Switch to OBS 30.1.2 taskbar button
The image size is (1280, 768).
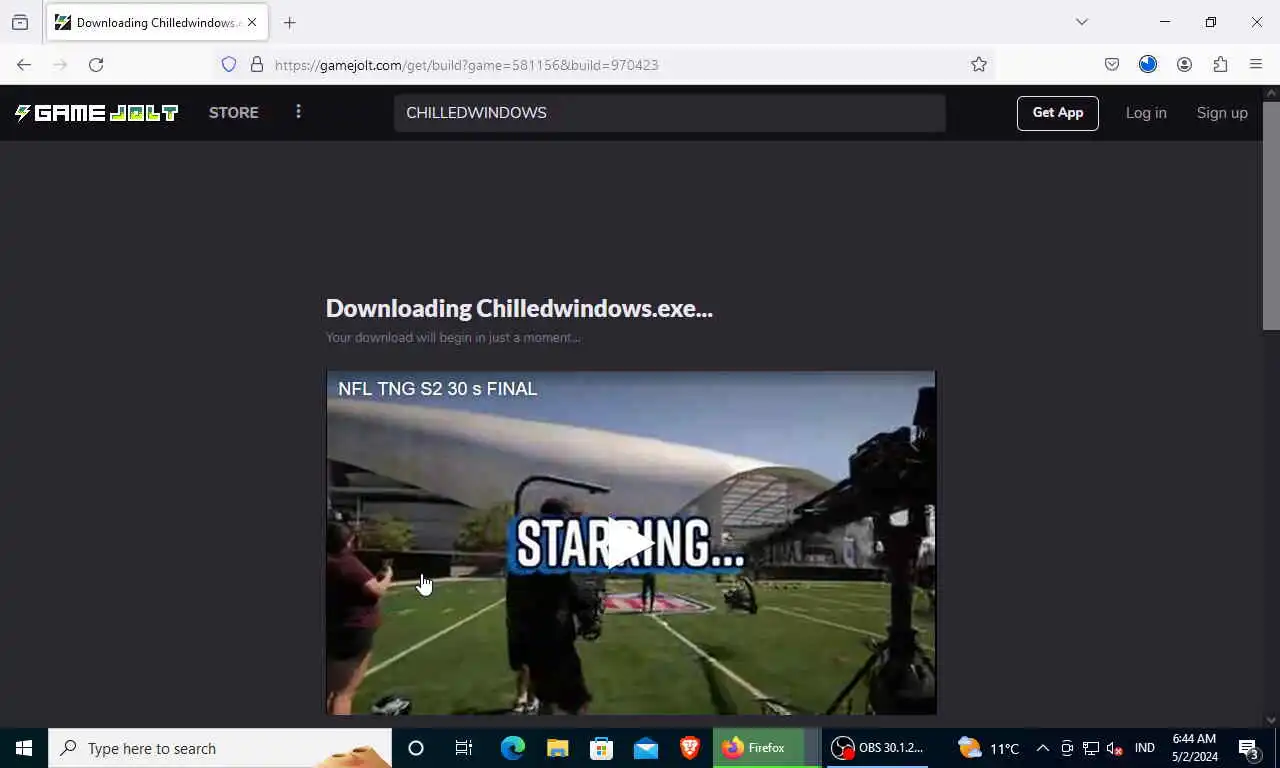(879, 748)
